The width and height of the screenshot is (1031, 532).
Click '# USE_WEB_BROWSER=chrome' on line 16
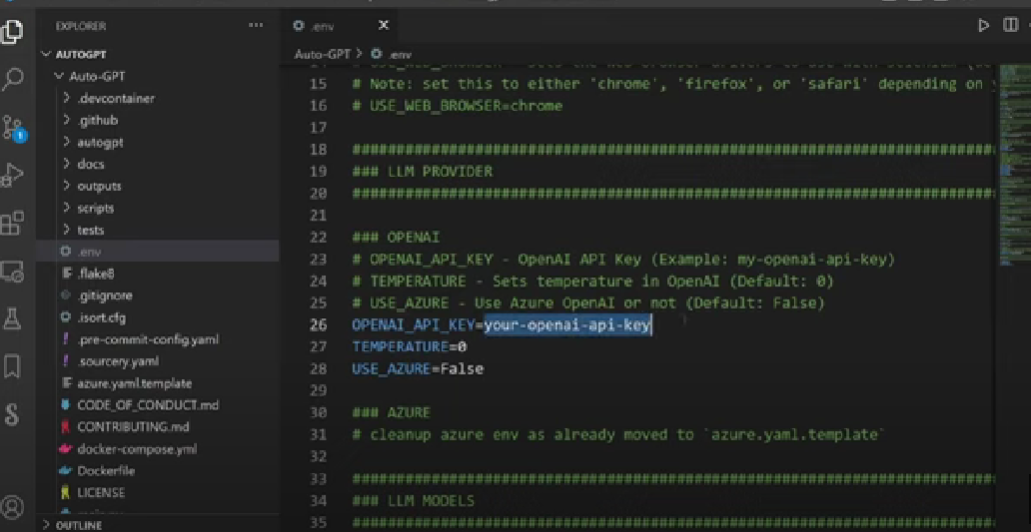[x=457, y=106]
